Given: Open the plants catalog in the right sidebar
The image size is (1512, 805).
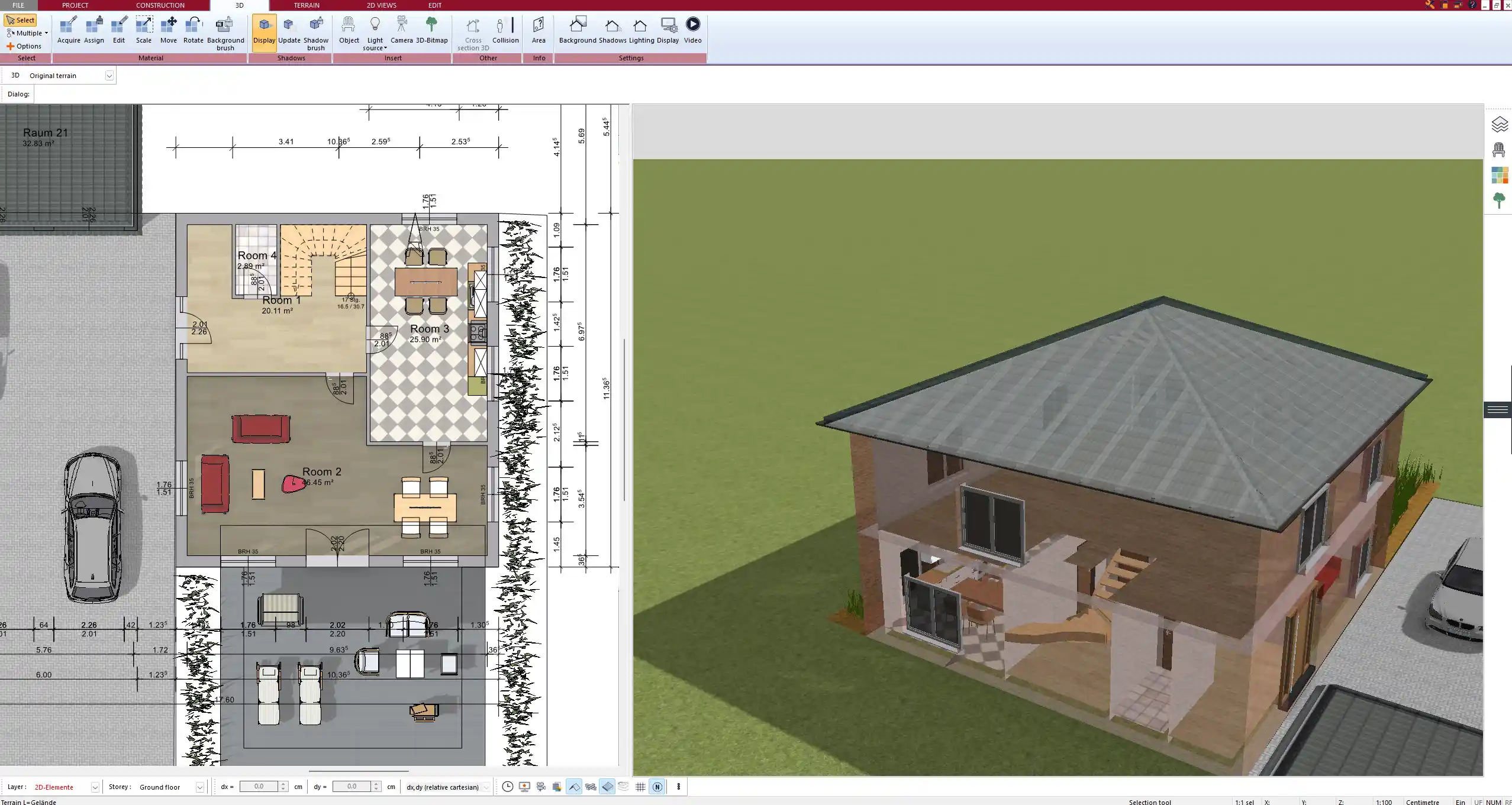Looking at the screenshot, I should click(1499, 199).
